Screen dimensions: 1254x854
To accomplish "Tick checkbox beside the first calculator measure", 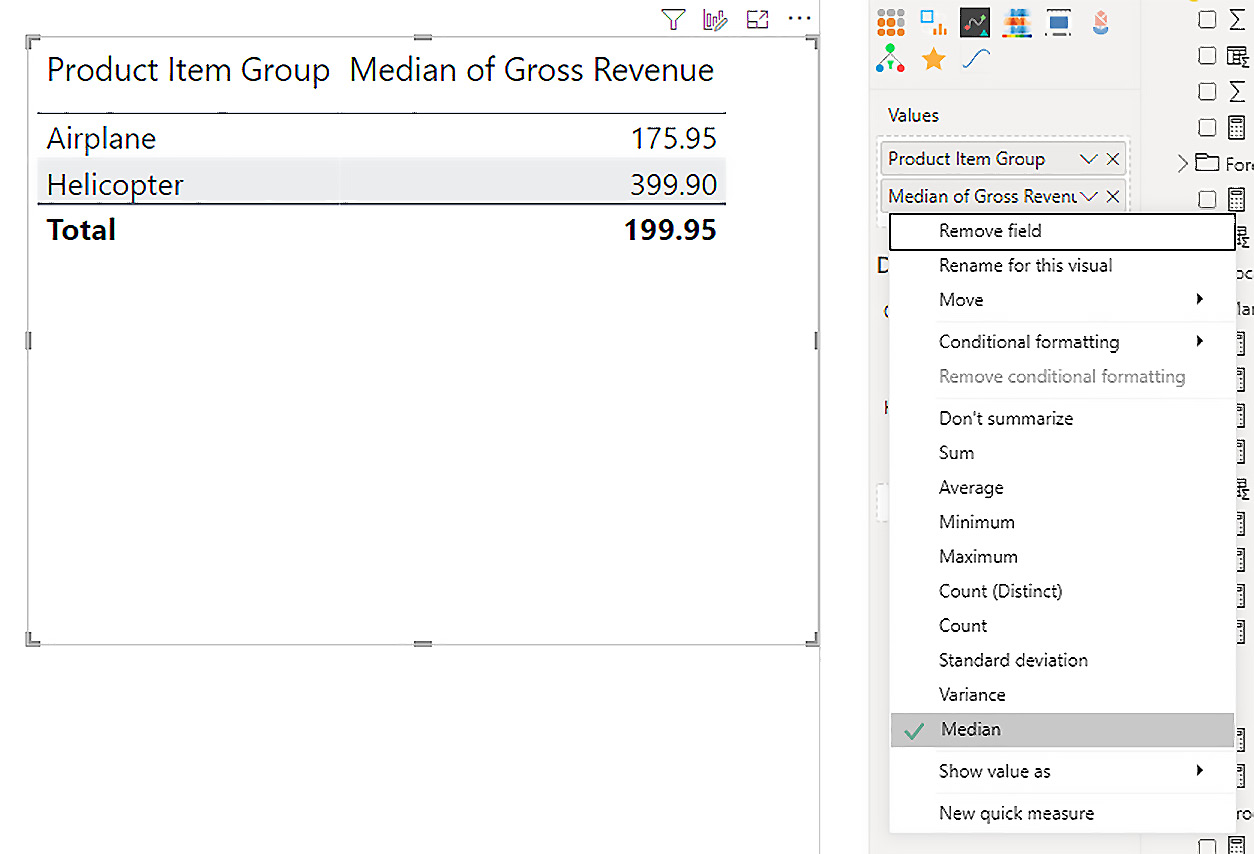I will (x=1208, y=127).
